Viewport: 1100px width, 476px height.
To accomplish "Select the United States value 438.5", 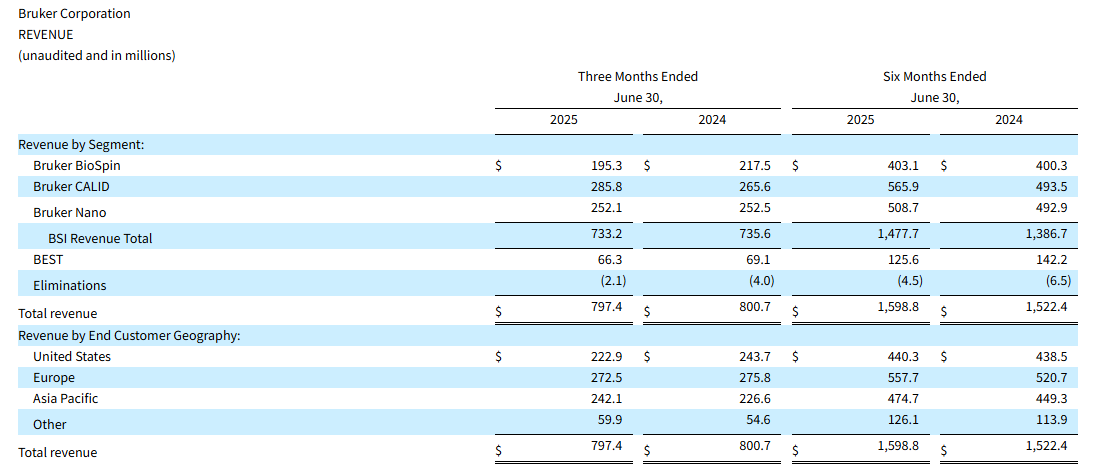I will pos(1052,357).
